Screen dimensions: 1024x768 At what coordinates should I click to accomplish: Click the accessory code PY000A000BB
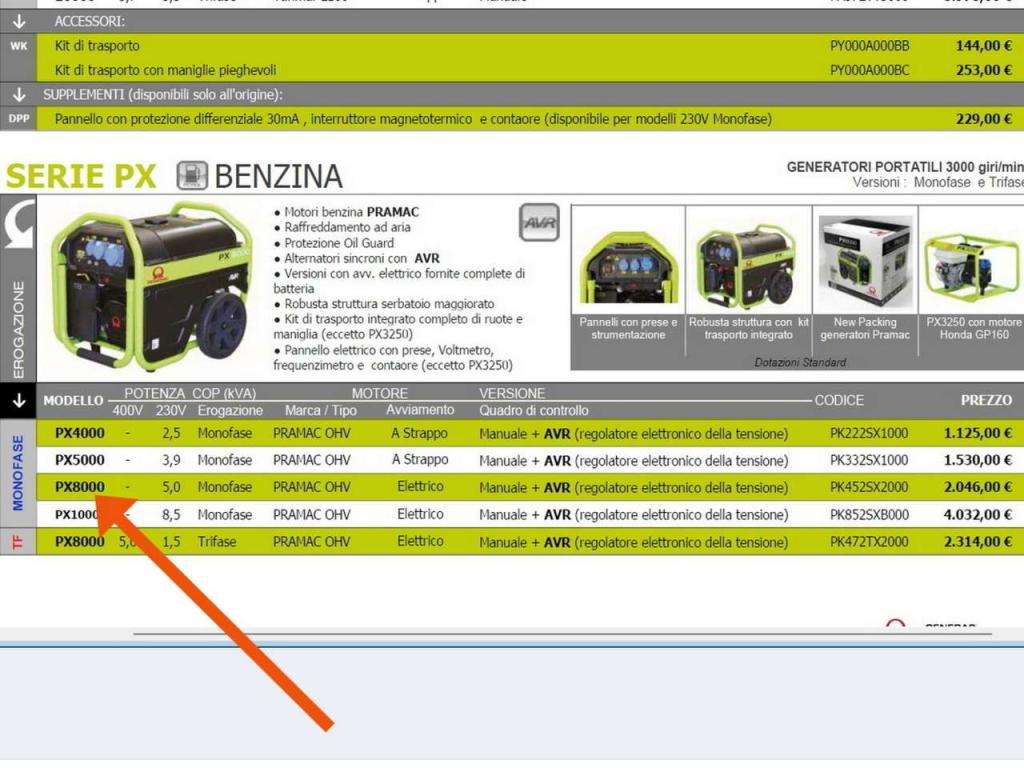[x=869, y=46]
